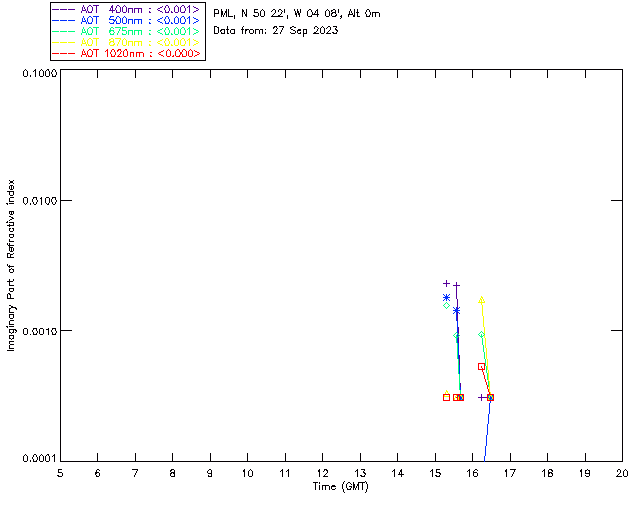Click the AOT 400nm legend entry
Viewport: 640px width, 512px height.
(127, 9)
